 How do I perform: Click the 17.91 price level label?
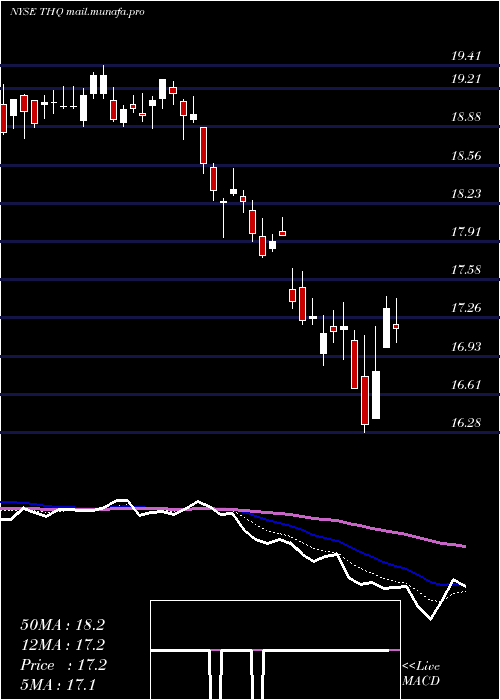point(466,232)
